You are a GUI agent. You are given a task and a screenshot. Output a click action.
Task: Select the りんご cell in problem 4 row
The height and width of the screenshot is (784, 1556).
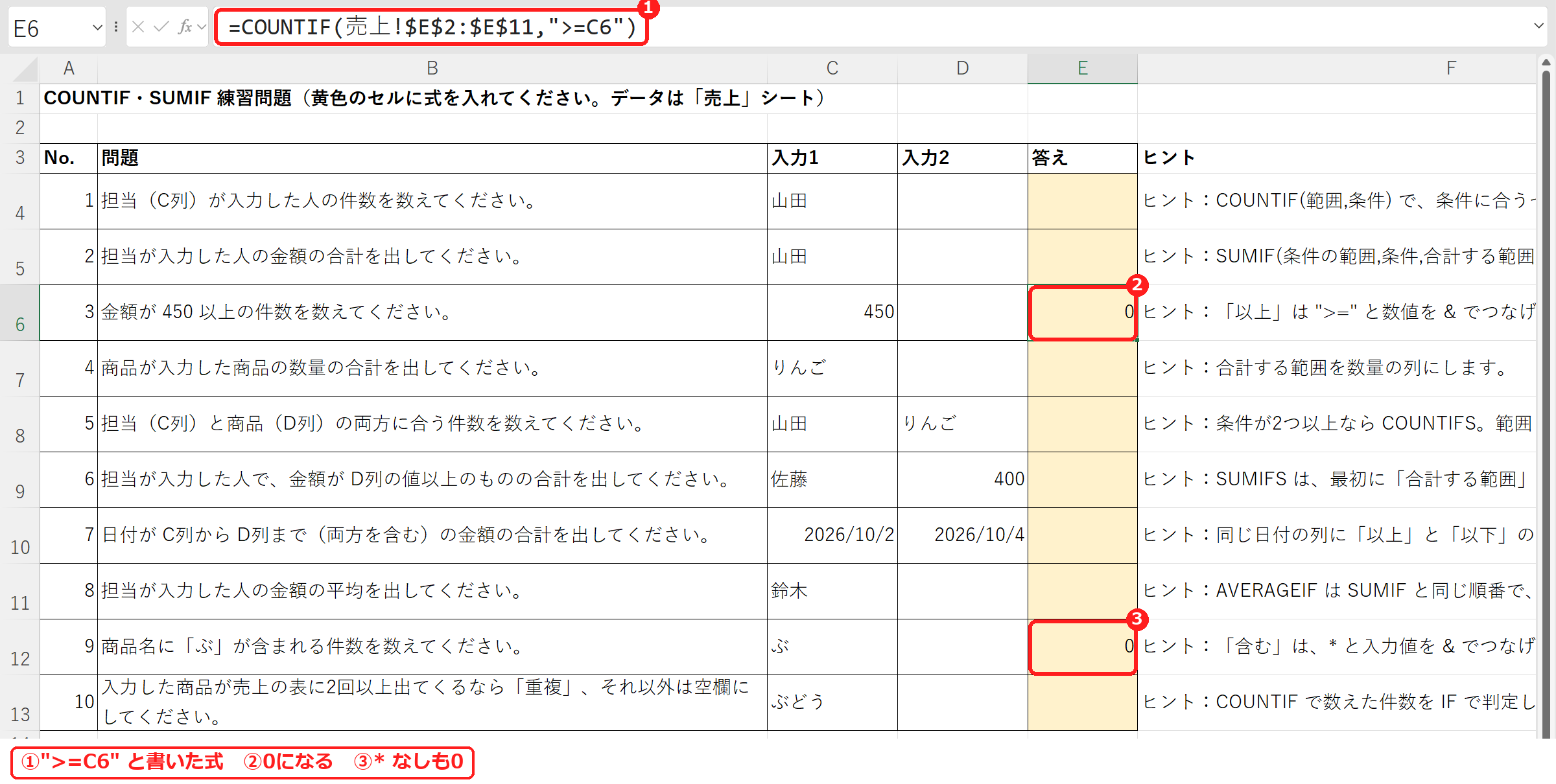(x=832, y=369)
